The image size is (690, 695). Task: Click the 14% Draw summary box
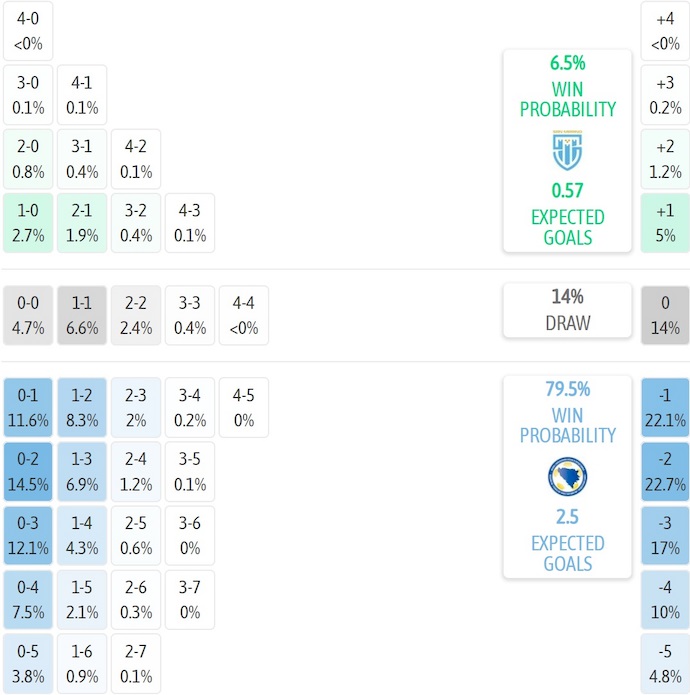pos(567,310)
